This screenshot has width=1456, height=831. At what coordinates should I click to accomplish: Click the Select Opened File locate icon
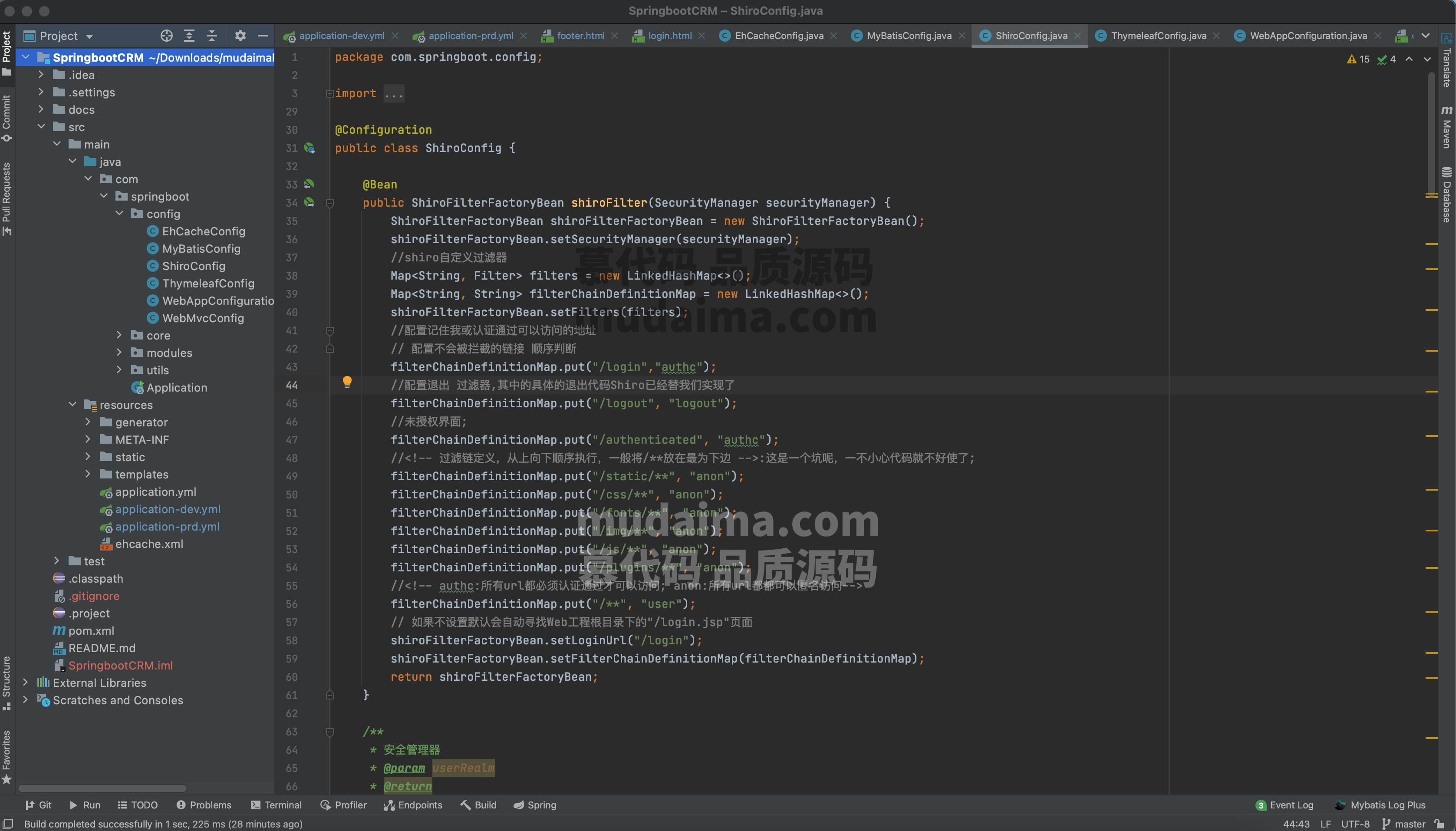coord(166,36)
